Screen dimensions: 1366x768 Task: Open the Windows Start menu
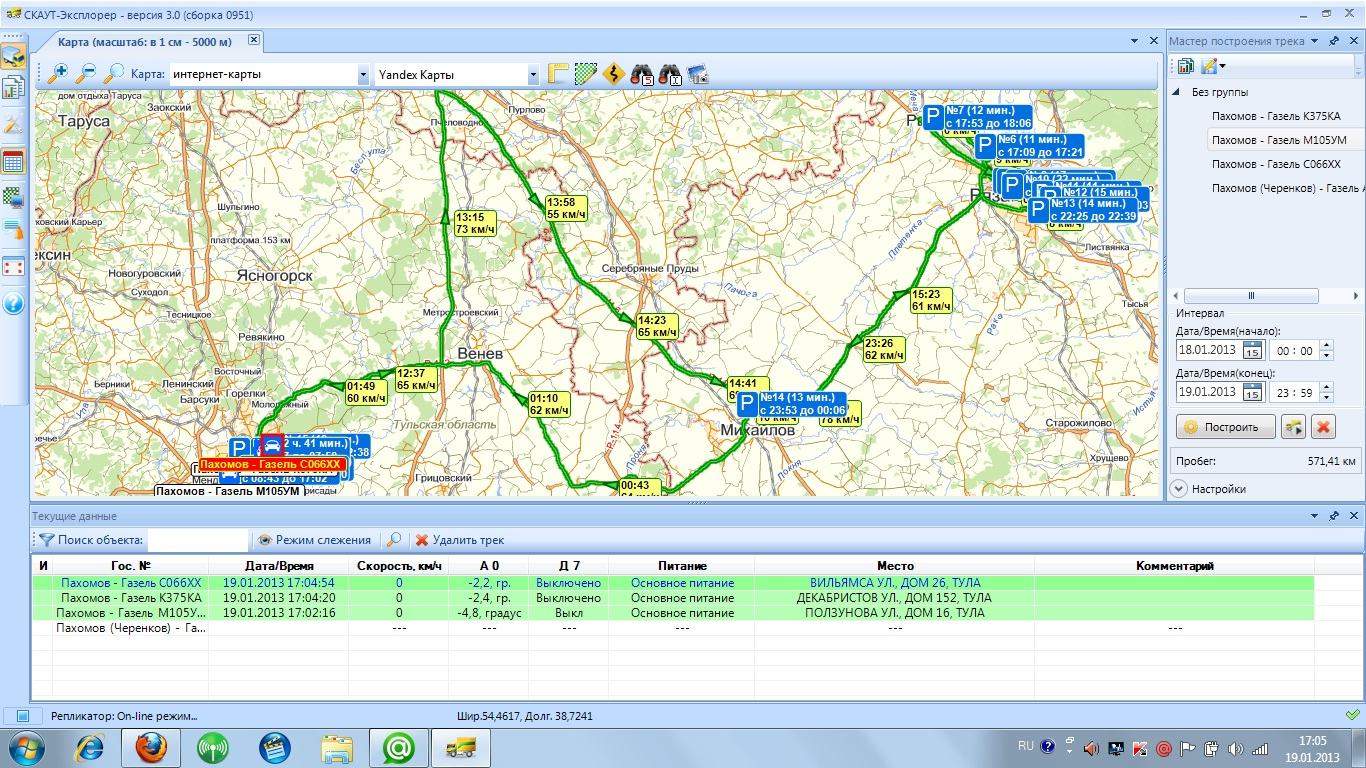point(25,747)
